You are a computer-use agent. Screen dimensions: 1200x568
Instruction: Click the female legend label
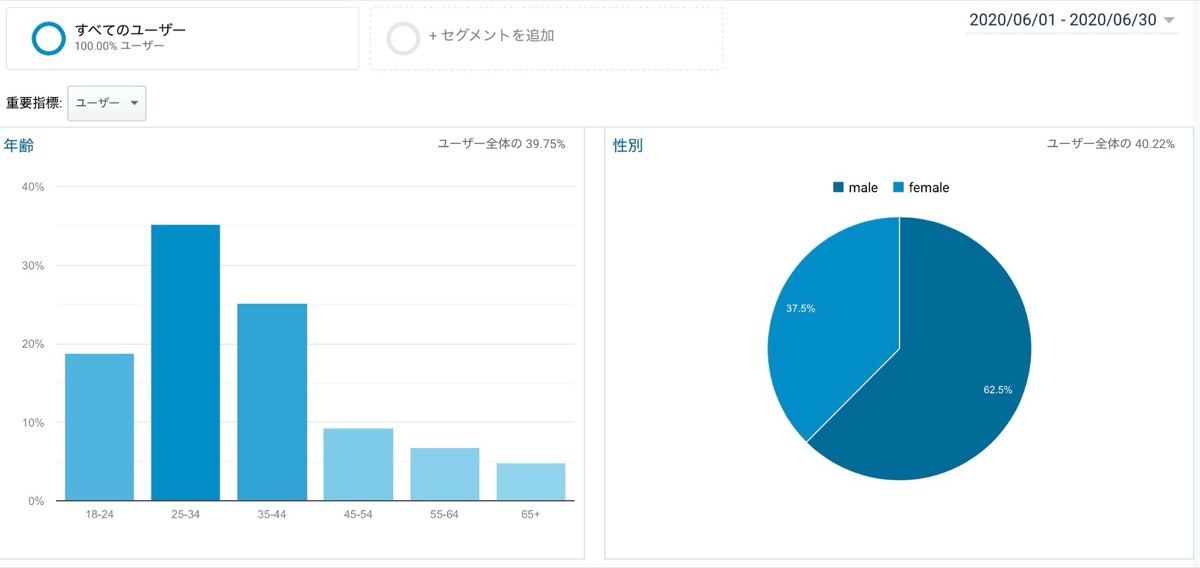click(929, 187)
